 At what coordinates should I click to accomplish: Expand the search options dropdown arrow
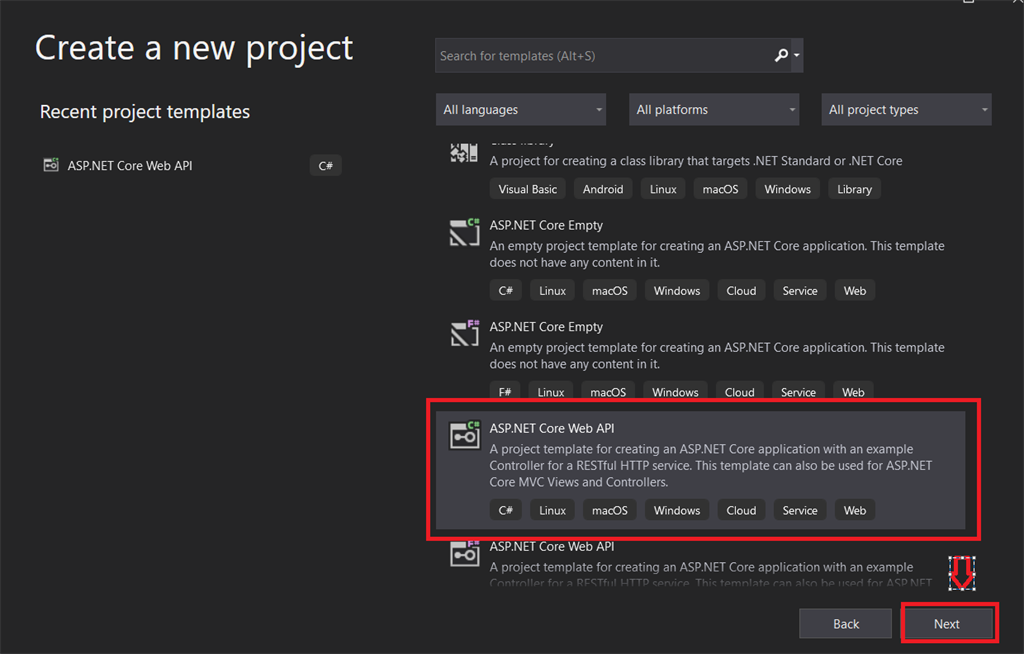coord(797,56)
